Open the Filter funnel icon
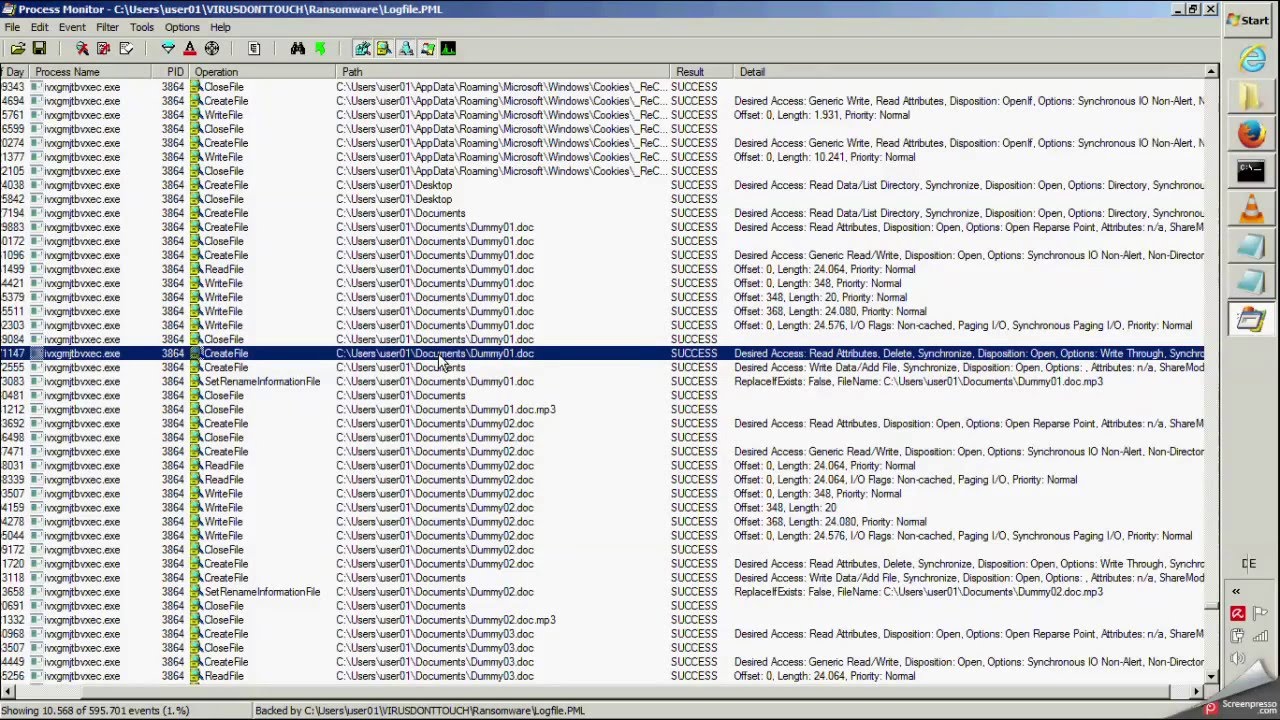The width and height of the screenshot is (1280, 720). coord(168,48)
